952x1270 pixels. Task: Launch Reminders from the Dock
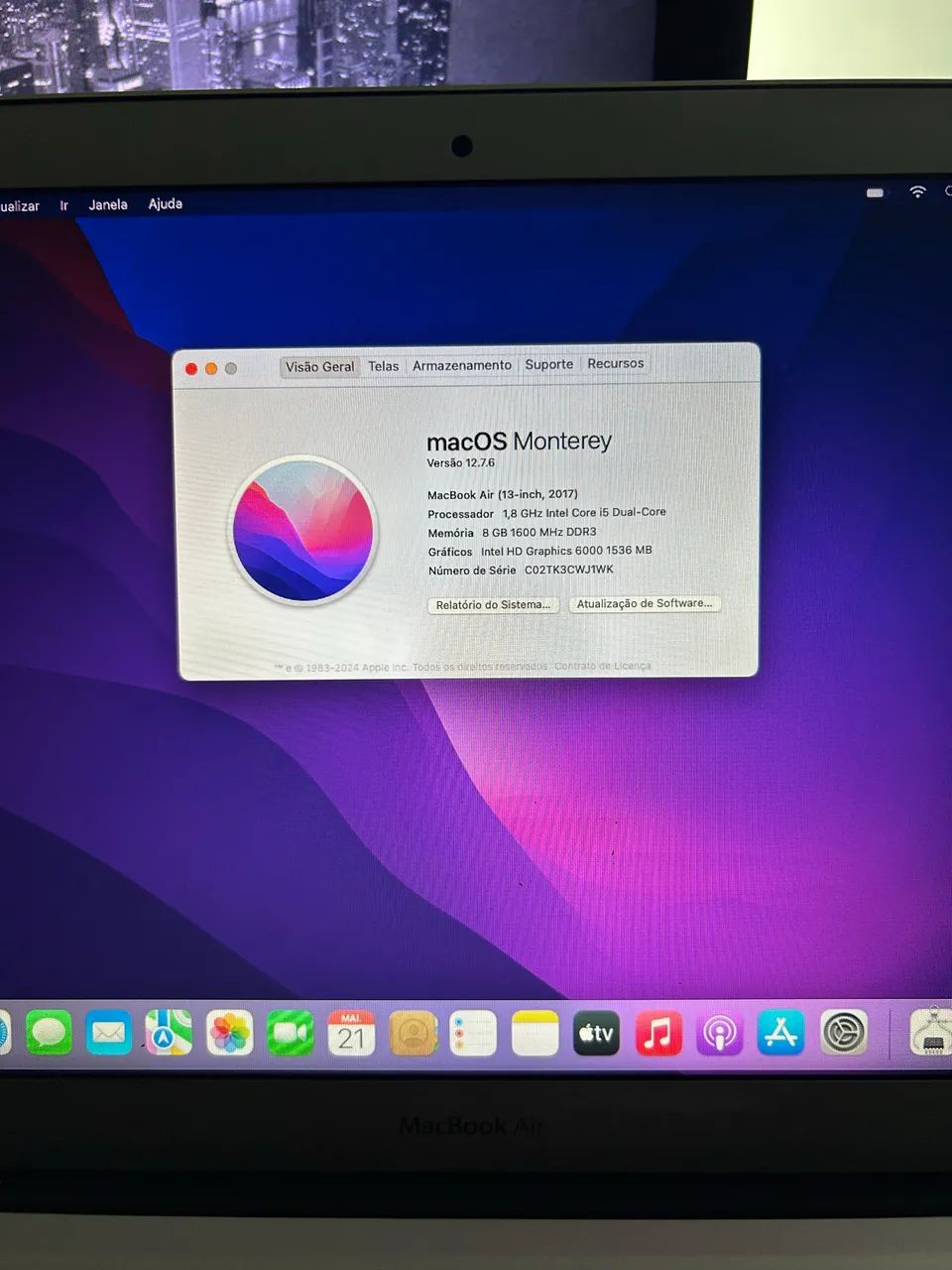pyautogui.click(x=473, y=1034)
